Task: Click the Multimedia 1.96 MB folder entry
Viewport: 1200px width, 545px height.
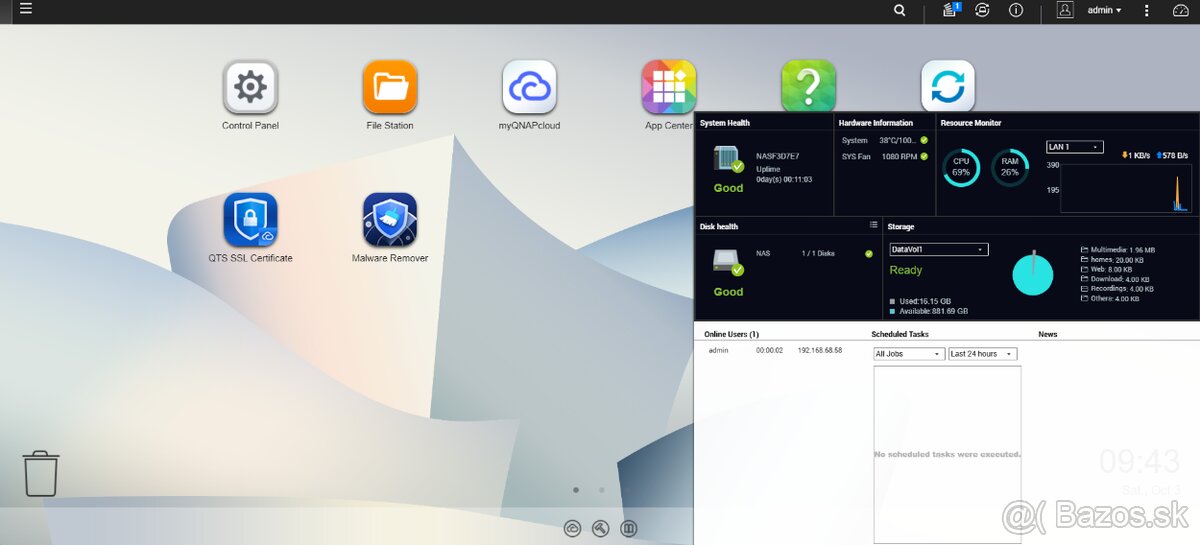Action: click(1119, 250)
